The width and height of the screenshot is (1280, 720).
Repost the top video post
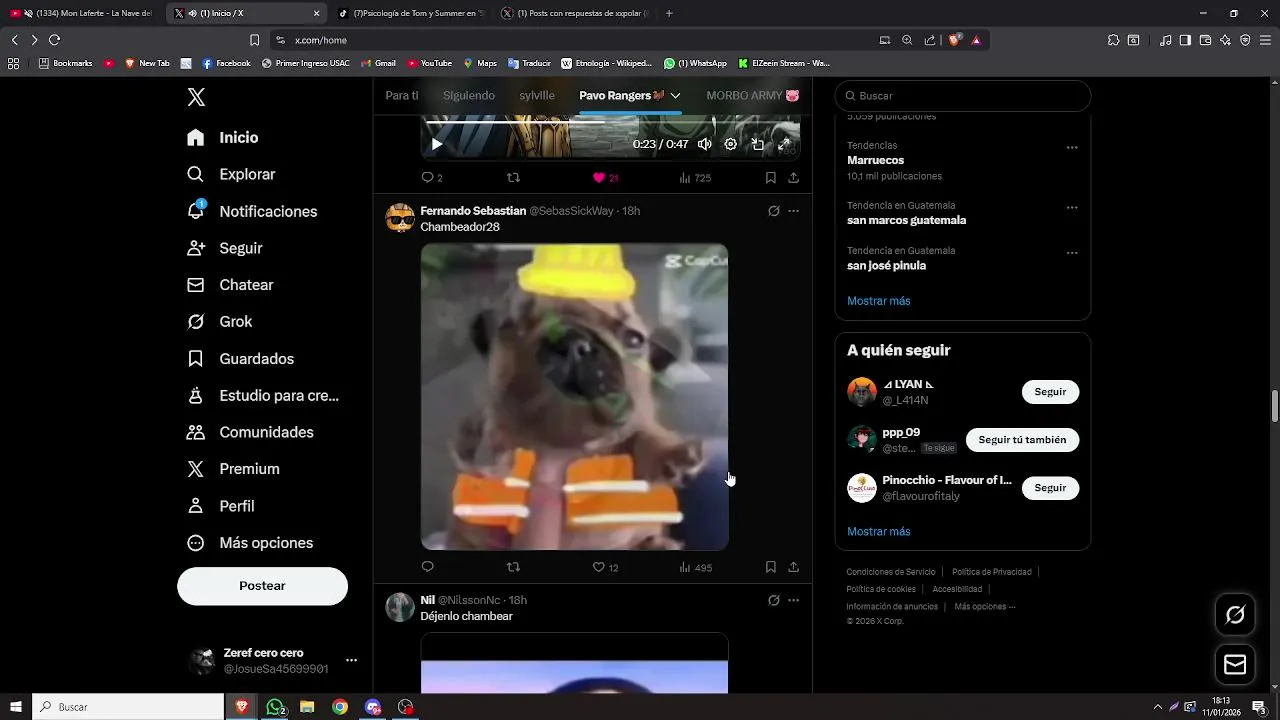513,178
